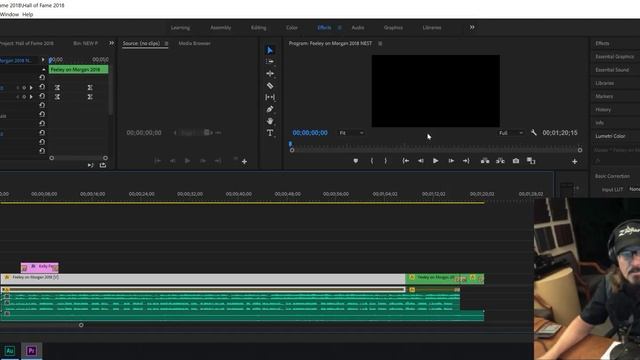Toggle Effect Controls timeline view triangle
Viewport: 640px width, 360px height.
click(x=43, y=60)
